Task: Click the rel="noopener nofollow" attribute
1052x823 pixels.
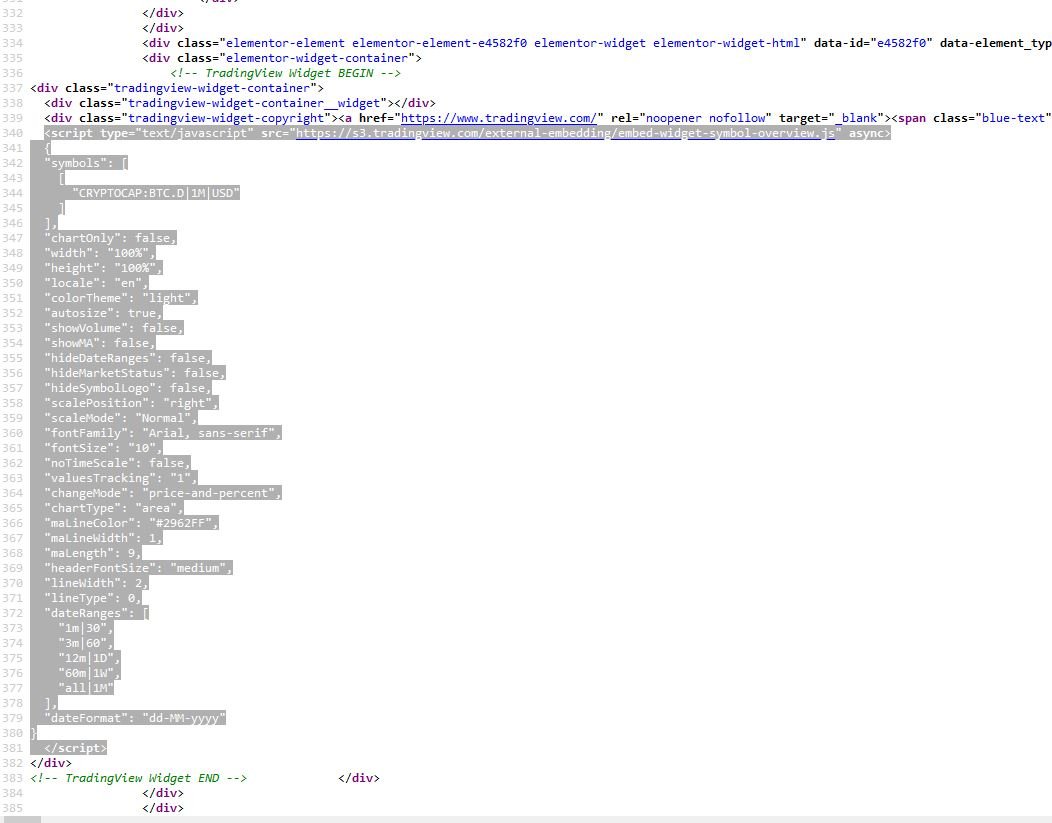Action: (691, 118)
